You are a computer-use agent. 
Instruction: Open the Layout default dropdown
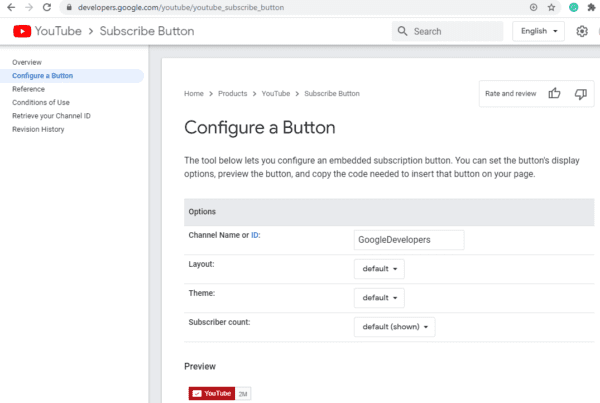(379, 269)
